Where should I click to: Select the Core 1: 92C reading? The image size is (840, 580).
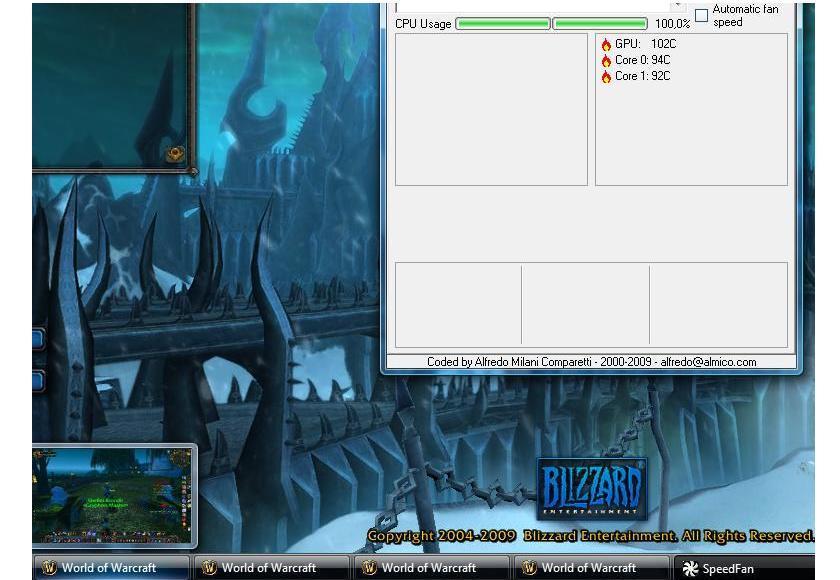(642, 76)
